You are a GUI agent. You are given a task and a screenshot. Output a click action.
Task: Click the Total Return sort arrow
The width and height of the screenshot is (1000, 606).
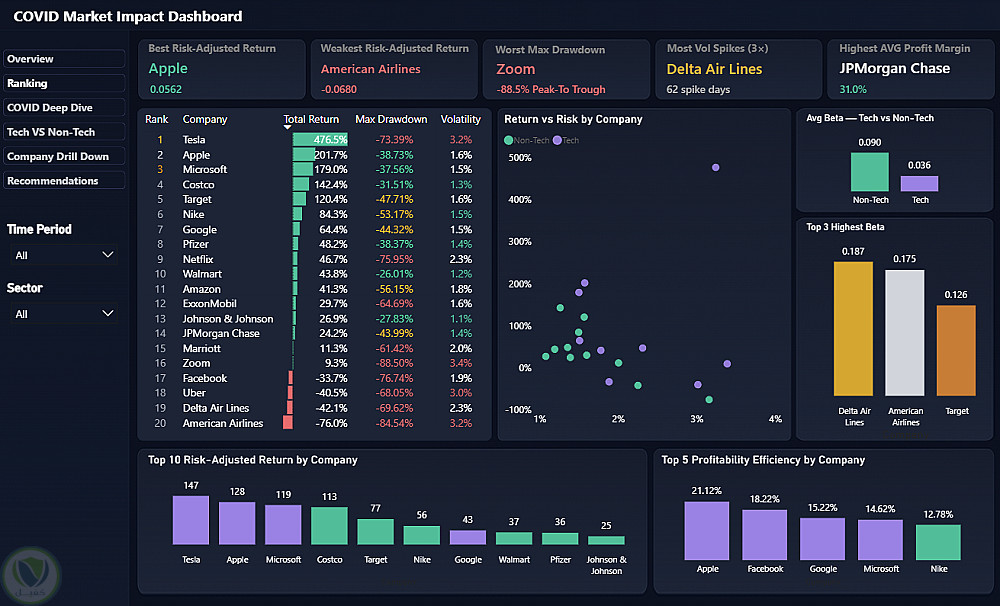287,128
